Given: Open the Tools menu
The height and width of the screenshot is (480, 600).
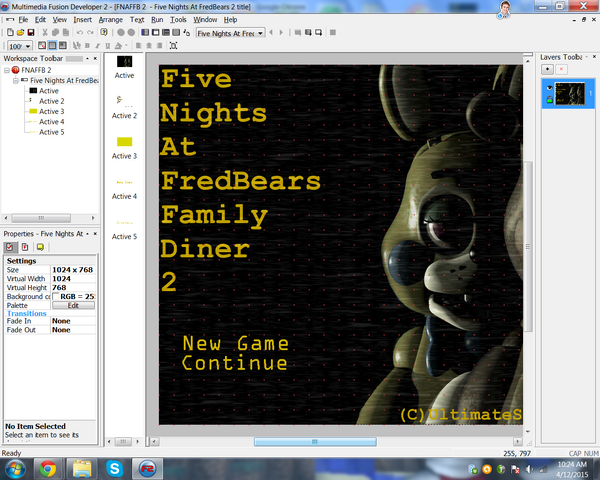Looking at the screenshot, I should coord(178,20).
